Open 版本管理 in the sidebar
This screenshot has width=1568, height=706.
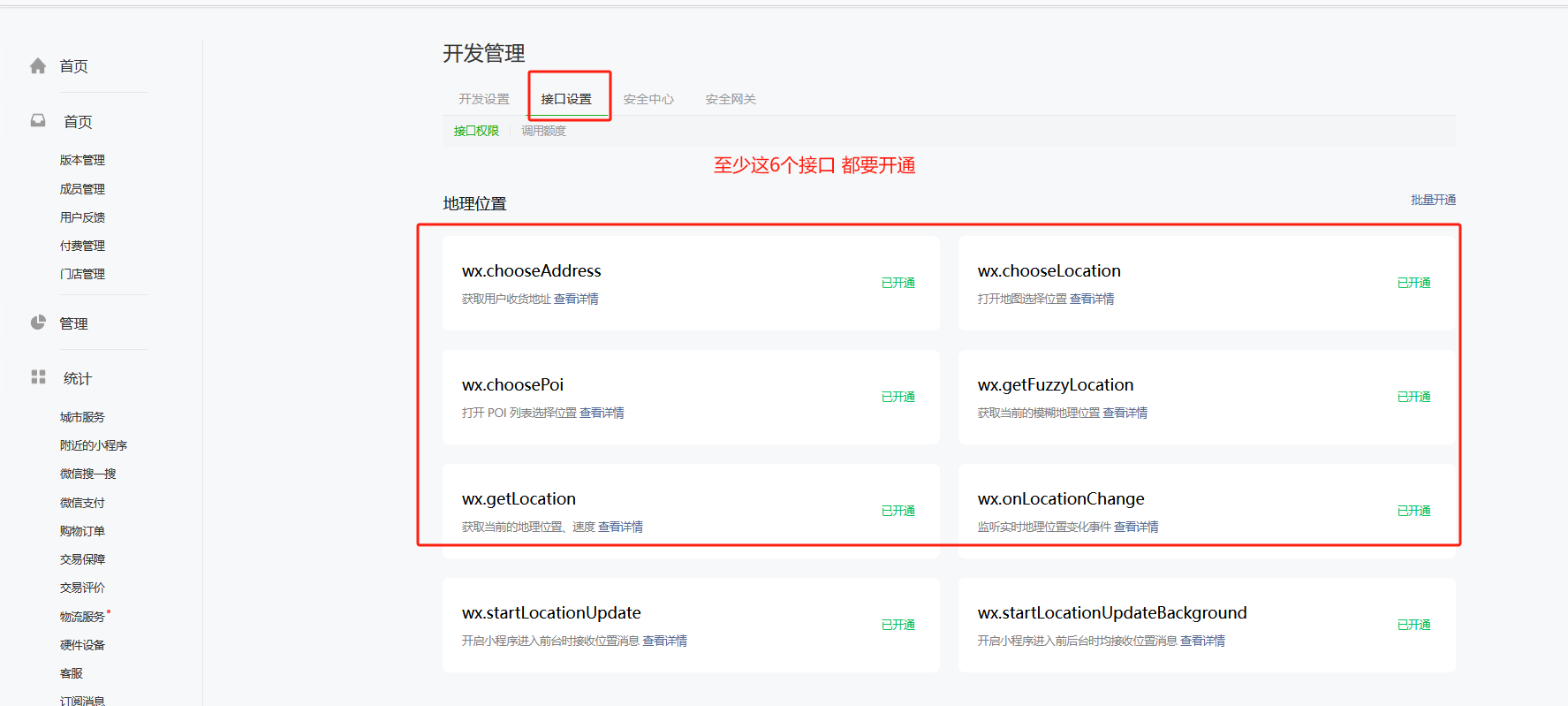(82, 160)
